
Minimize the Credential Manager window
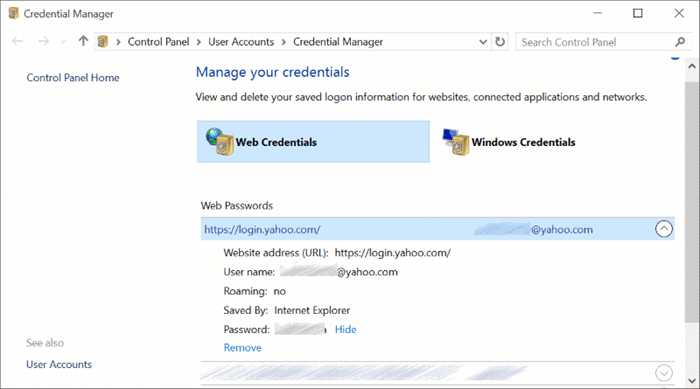point(597,13)
